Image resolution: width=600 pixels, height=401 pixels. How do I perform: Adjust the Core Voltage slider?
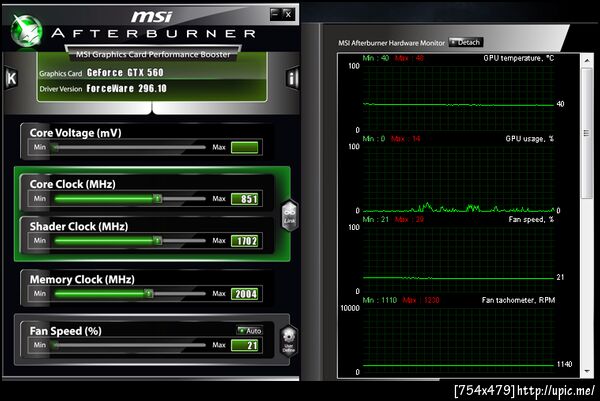pyautogui.click(x=130, y=147)
